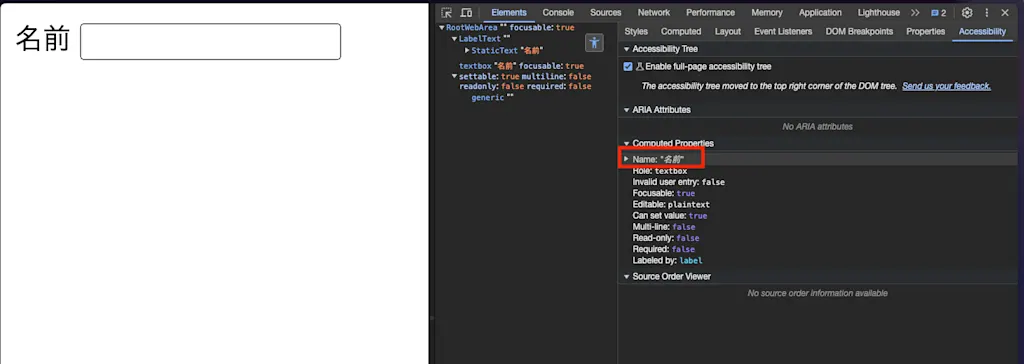The width and height of the screenshot is (1024, 364).
Task: Click No source order information available text
Action: (817, 293)
